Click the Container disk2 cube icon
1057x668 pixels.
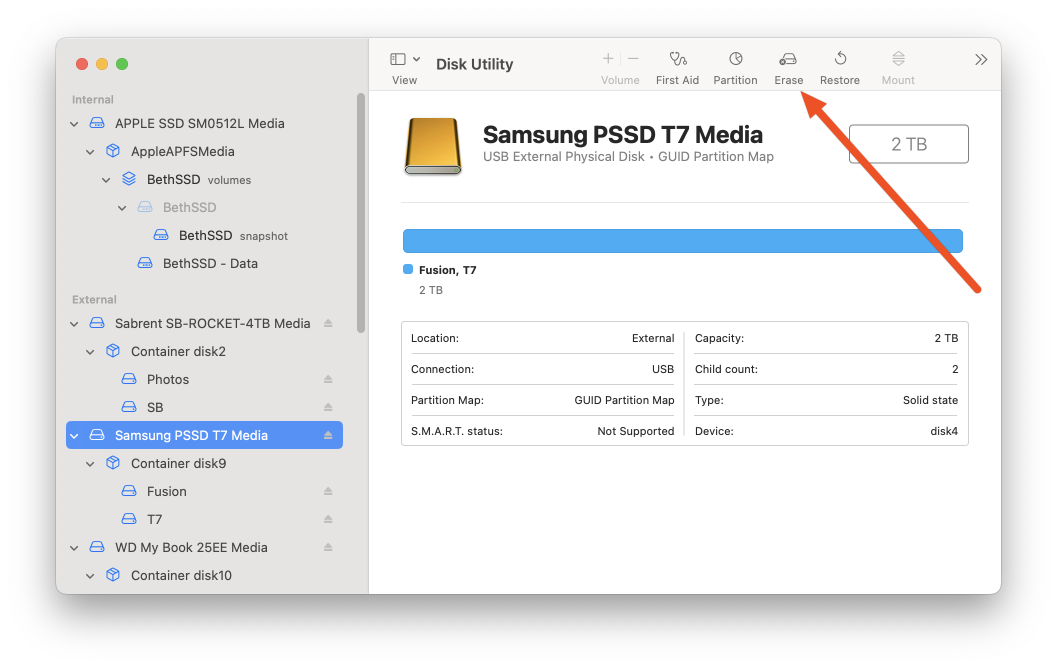(x=113, y=351)
